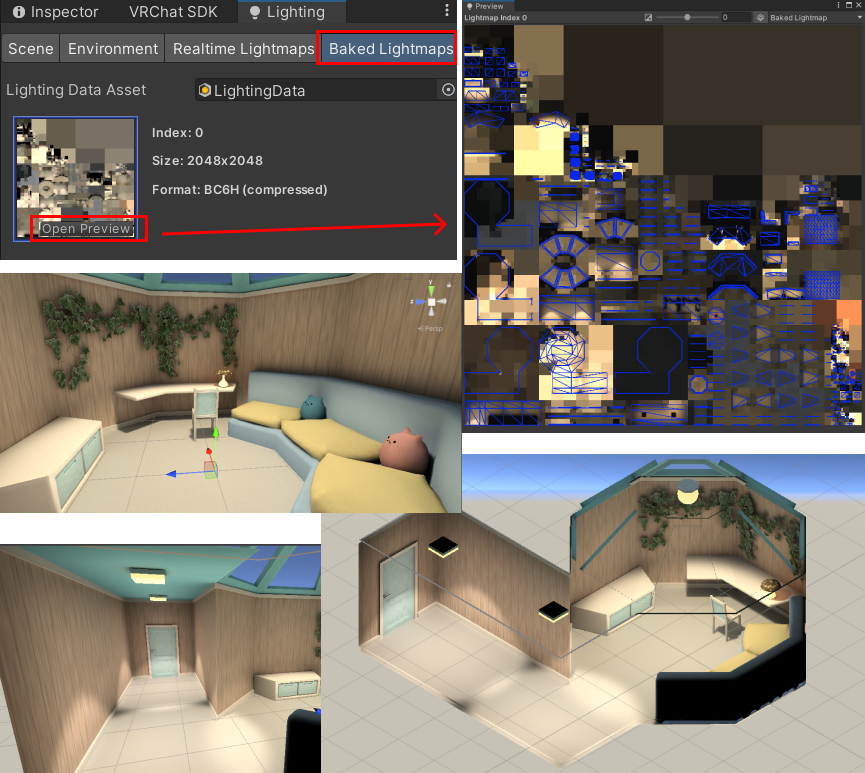The height and width of the screenshot is (773, 865).
Task: Maximize the Preview window
Action: click(848, 6)
